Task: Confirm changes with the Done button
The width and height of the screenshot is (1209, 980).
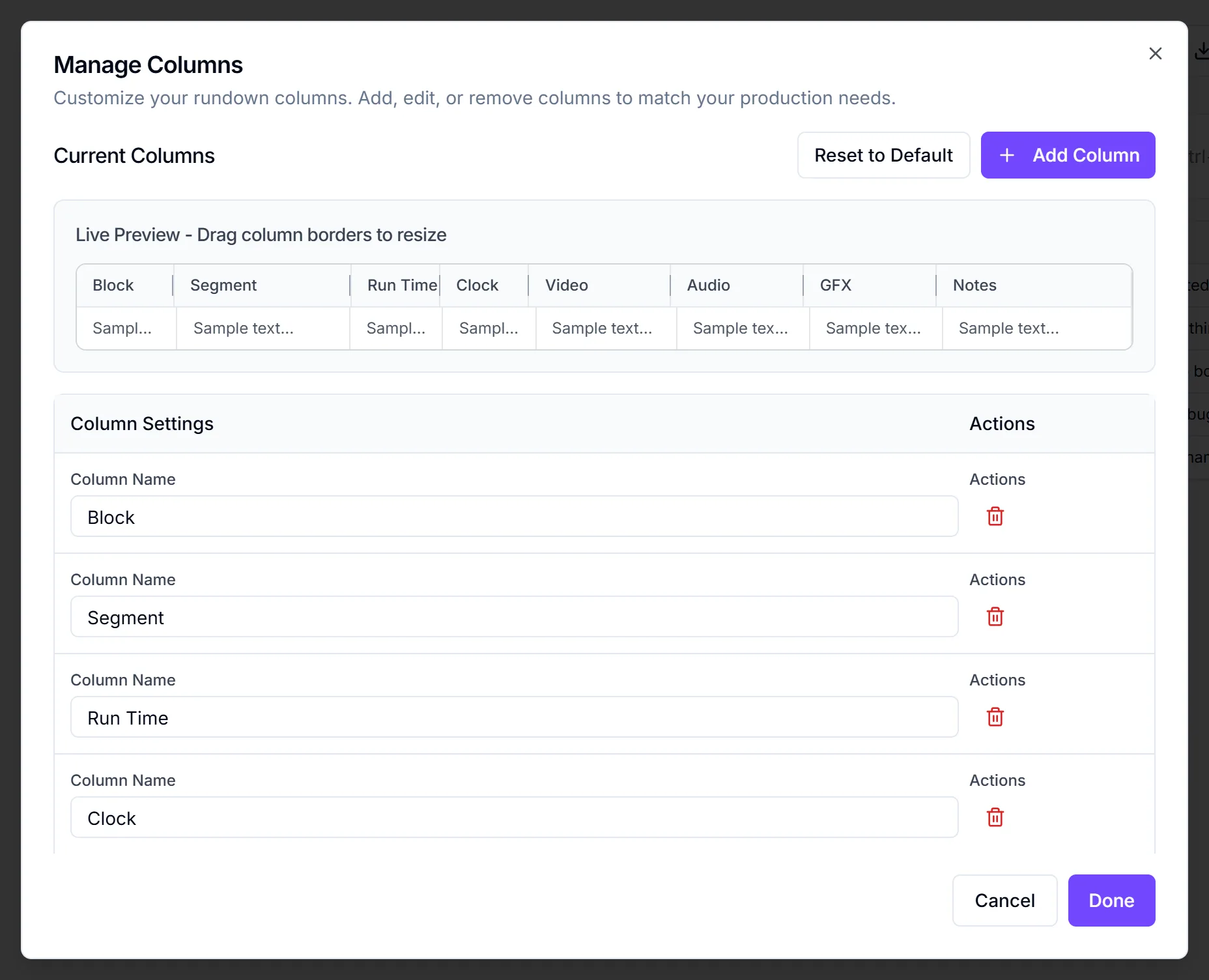Action: [x=1111, y=901]
